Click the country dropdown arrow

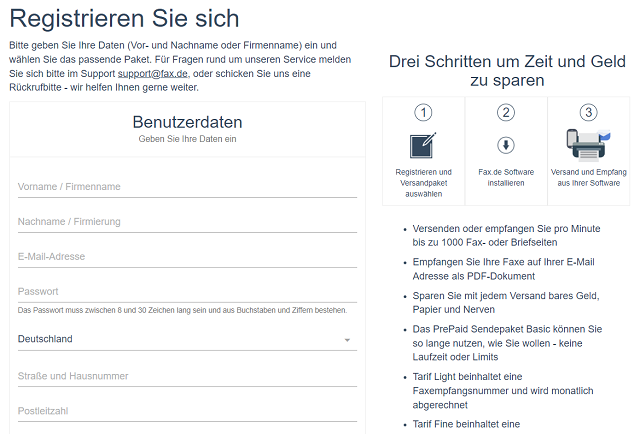click(347, 340)
